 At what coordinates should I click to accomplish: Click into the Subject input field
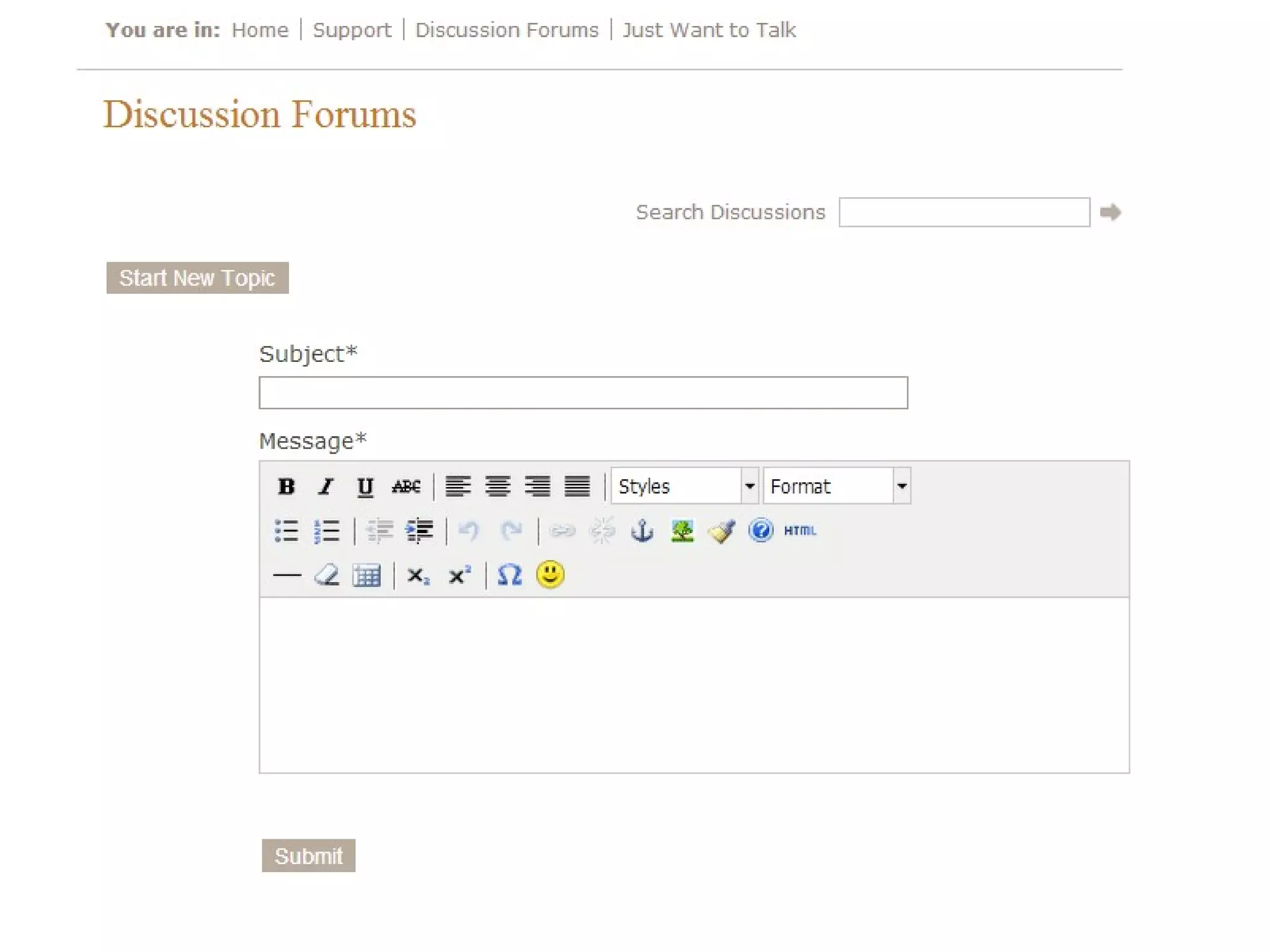pyautogui.click(x=583, y=393)
